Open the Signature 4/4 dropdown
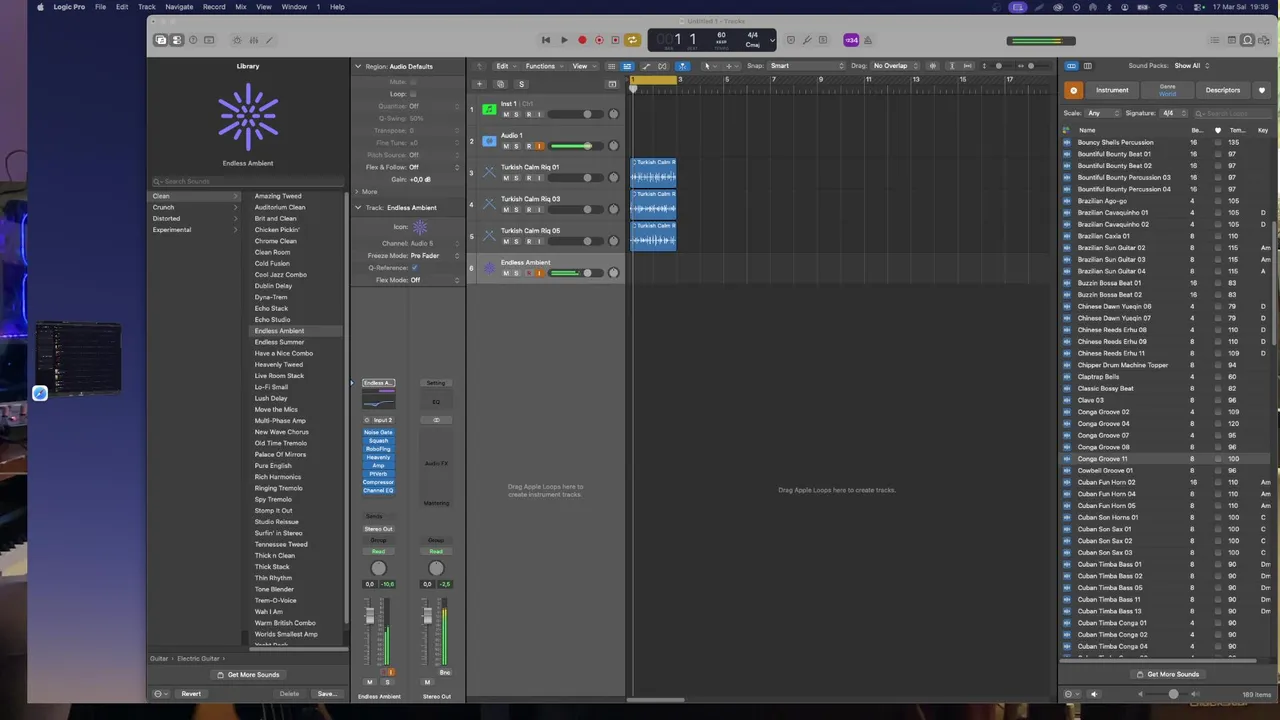 (x=1172, y=113)
